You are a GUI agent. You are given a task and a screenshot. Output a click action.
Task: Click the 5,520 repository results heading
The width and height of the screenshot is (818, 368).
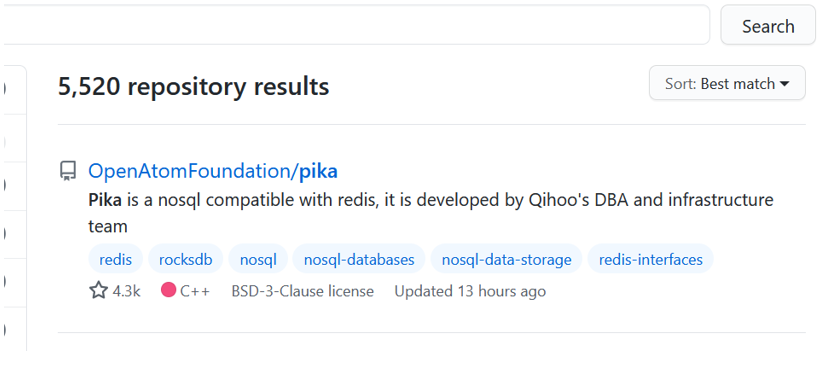tap(194, 86)
